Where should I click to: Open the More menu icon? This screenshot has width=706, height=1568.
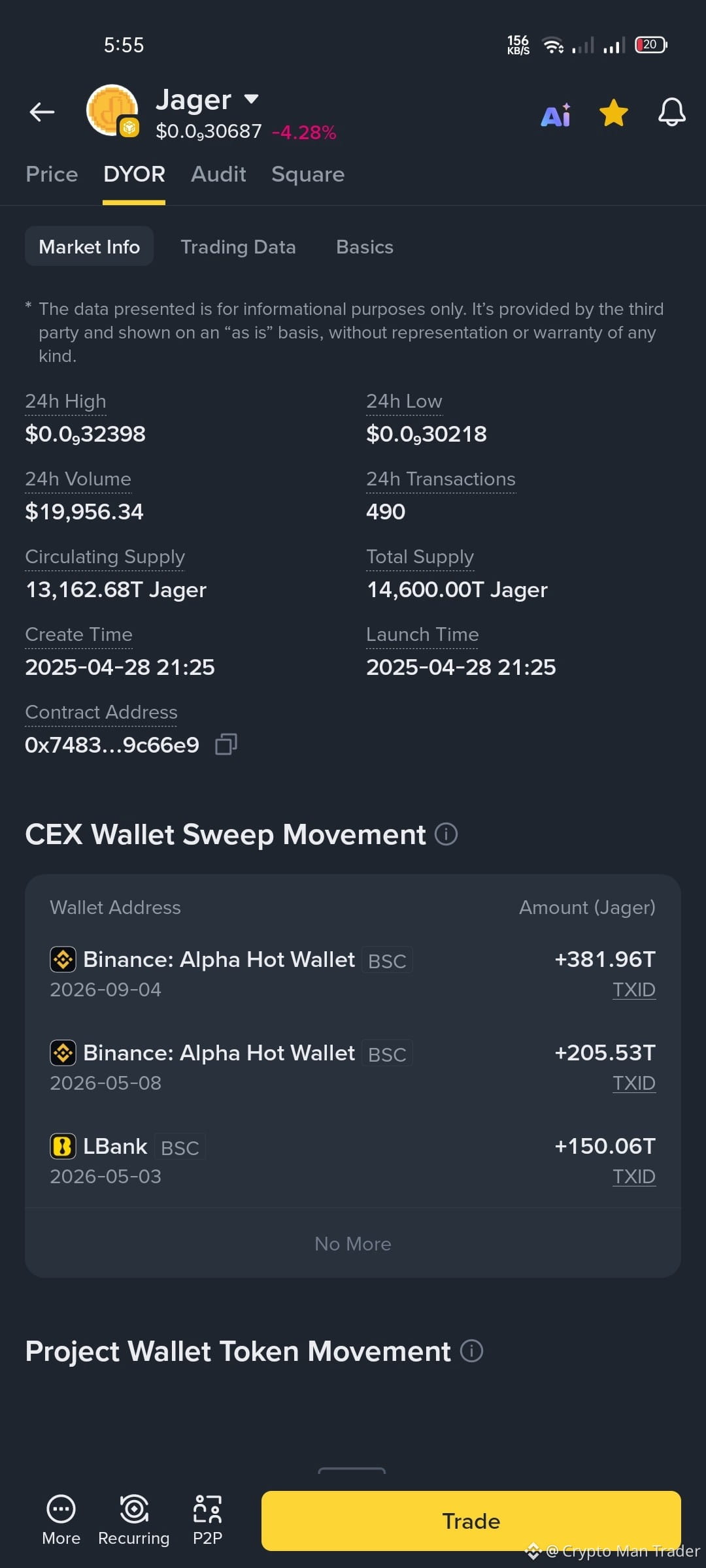coord(61,1509)
